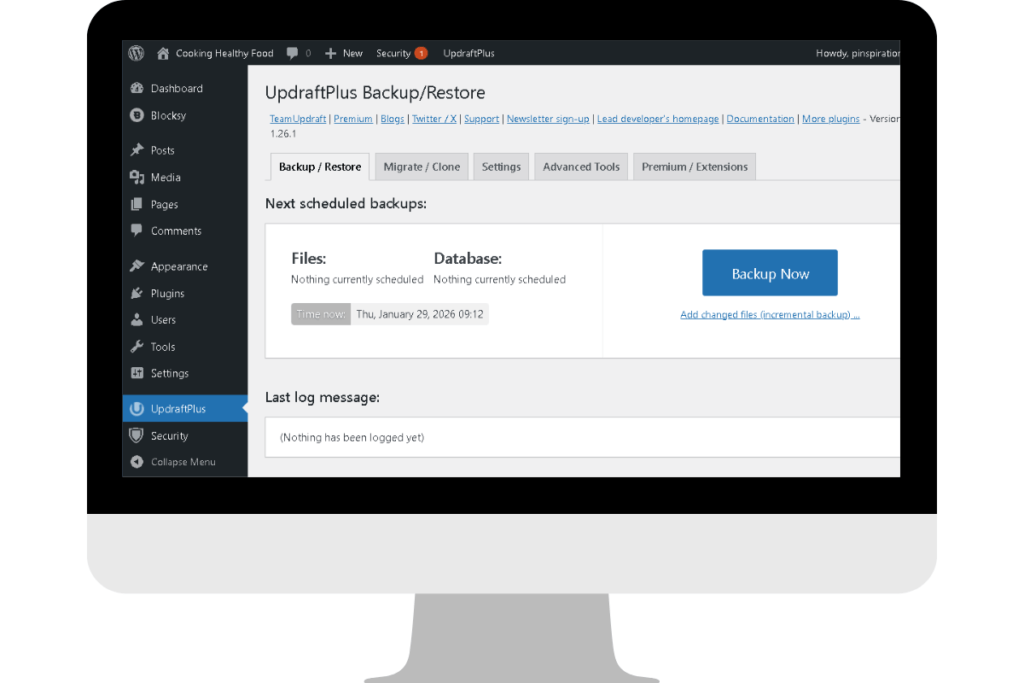The height and width of the screenshot is (683, 1024).
Task: Open the Pages sidebar icon
Action: (136, 204)
